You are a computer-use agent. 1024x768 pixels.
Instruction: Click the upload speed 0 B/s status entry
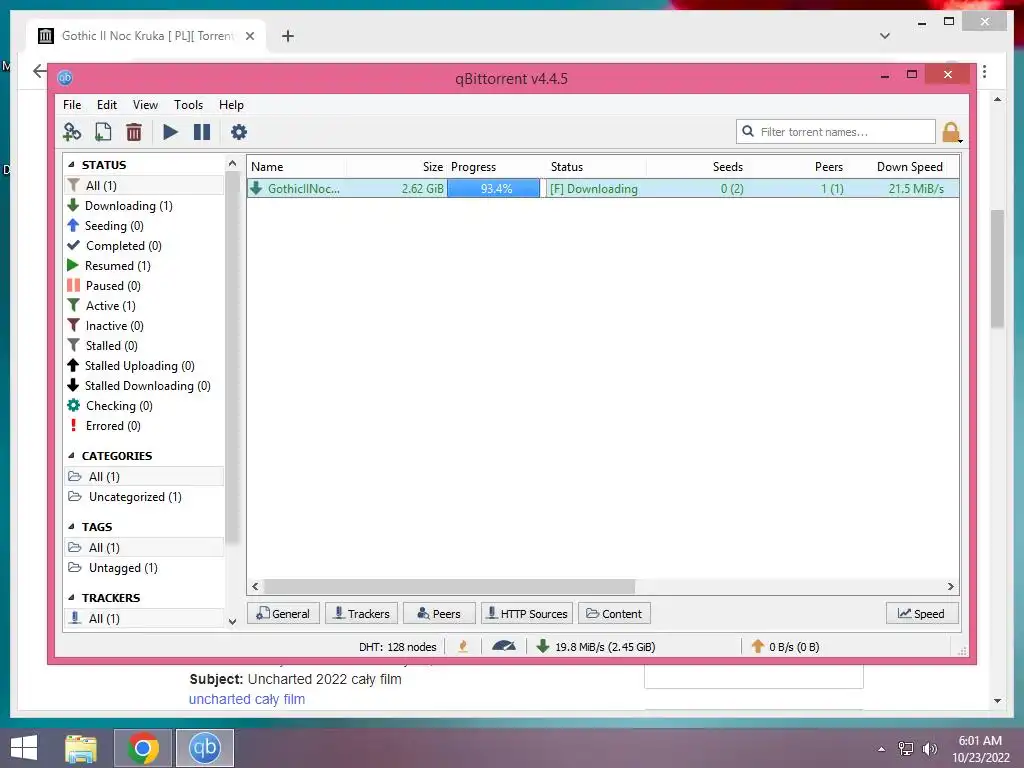(x=785, y=647)
